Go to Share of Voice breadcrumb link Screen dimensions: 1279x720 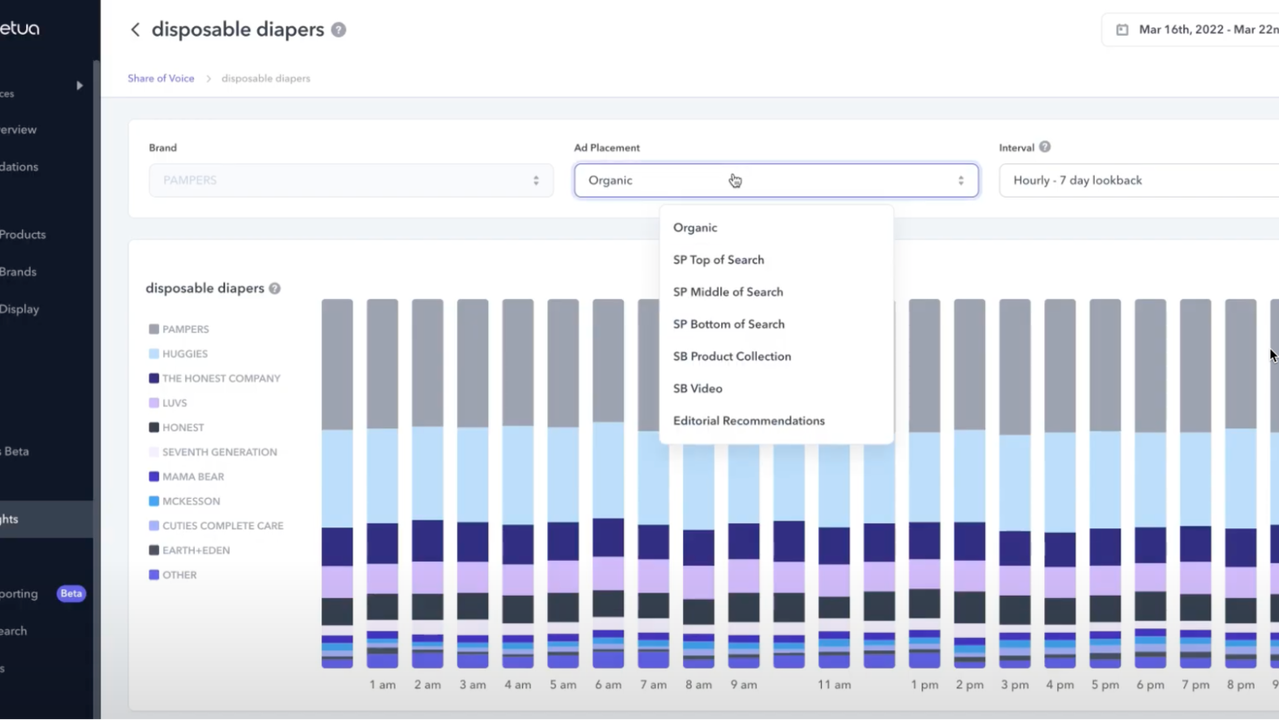pos(161,79)
